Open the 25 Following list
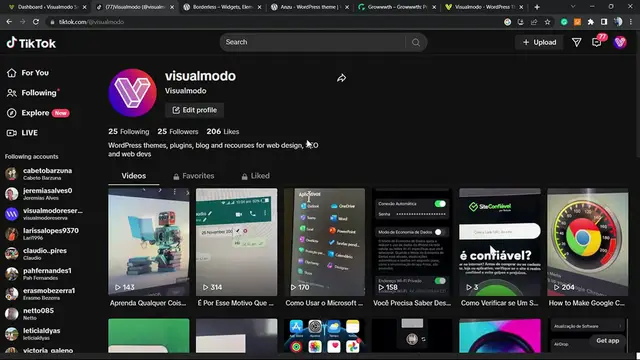 129,131
